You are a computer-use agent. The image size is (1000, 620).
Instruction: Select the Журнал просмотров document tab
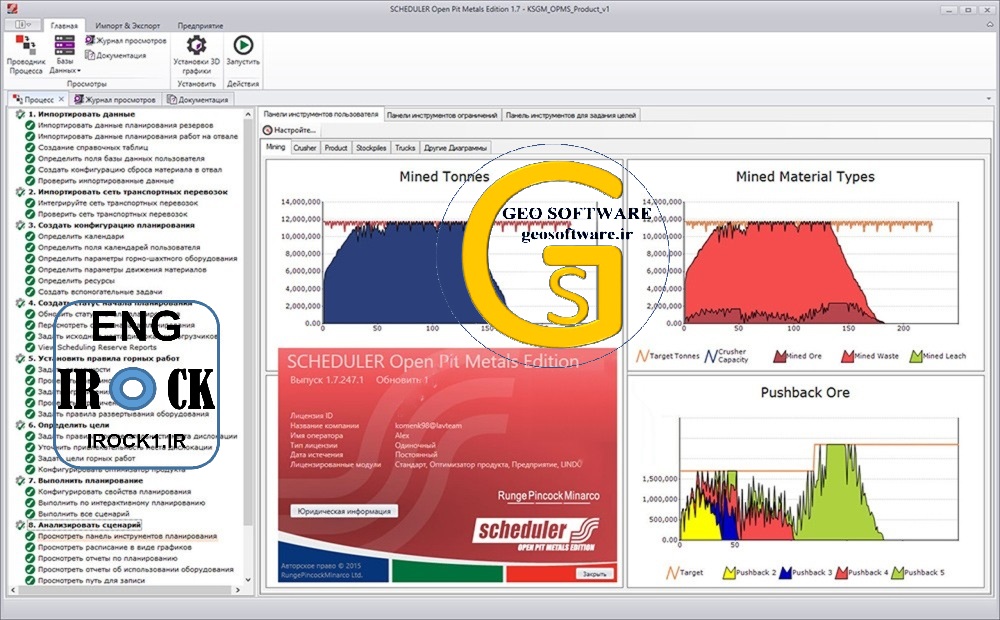tap(115, 100)
